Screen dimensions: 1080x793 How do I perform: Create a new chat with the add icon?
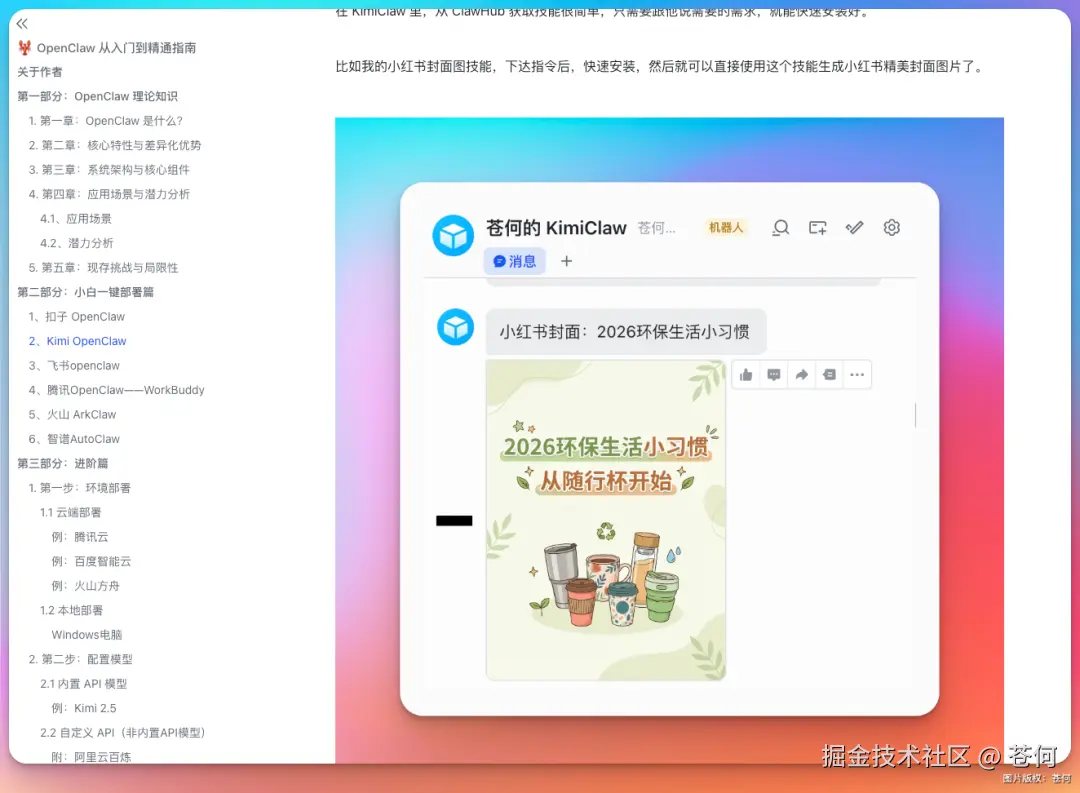817,227
